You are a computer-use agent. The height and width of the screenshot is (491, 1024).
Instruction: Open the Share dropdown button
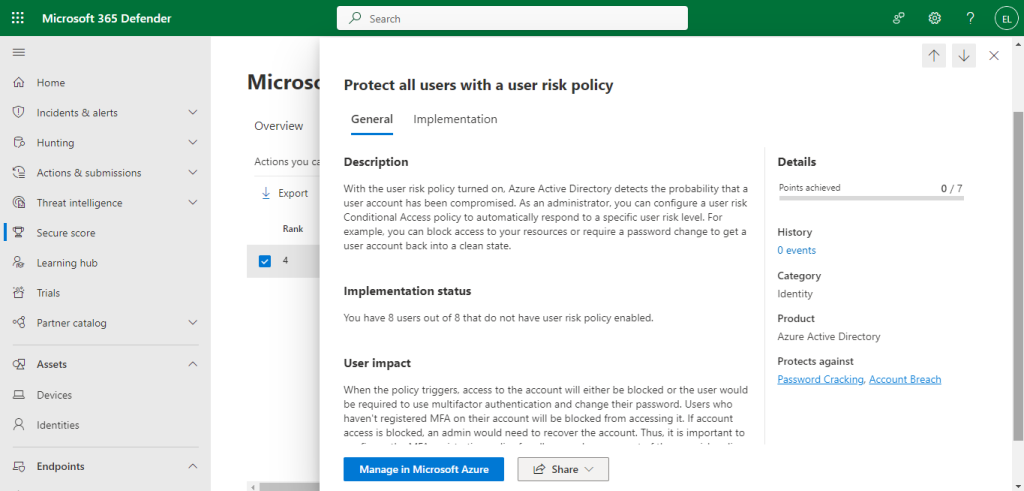pos(563,469)
